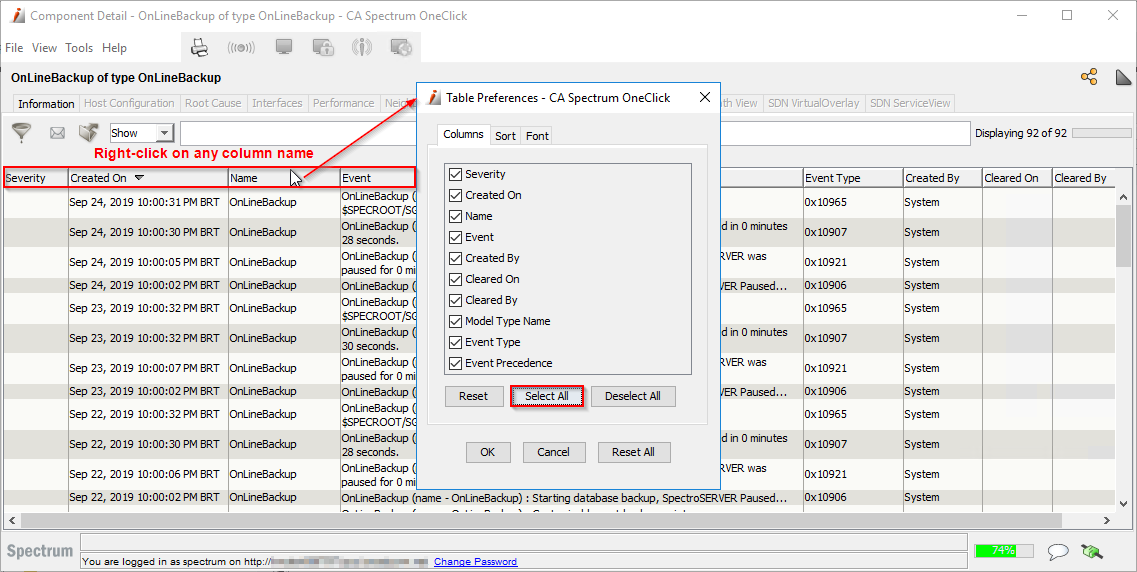Uncheck the Severity column checkbox
Viewport: 1137px width, 572px height.
456,174
